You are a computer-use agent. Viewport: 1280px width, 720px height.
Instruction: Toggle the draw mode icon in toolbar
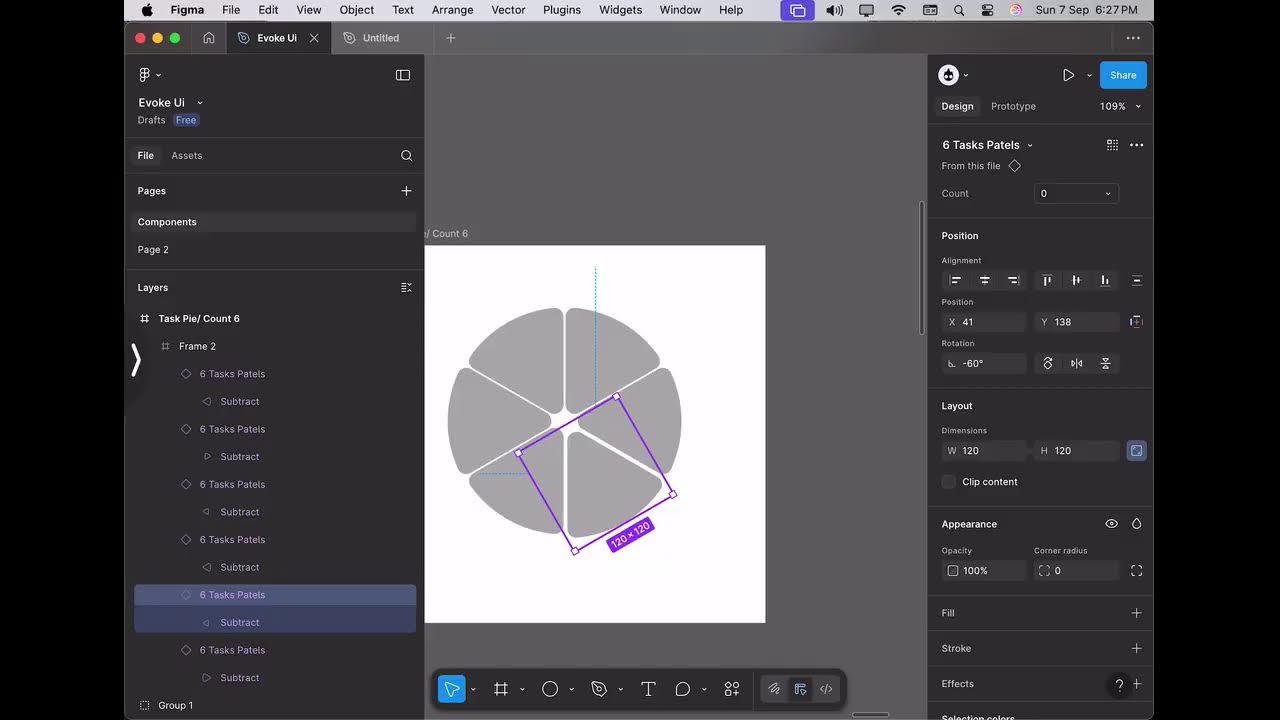click(774, 689)
